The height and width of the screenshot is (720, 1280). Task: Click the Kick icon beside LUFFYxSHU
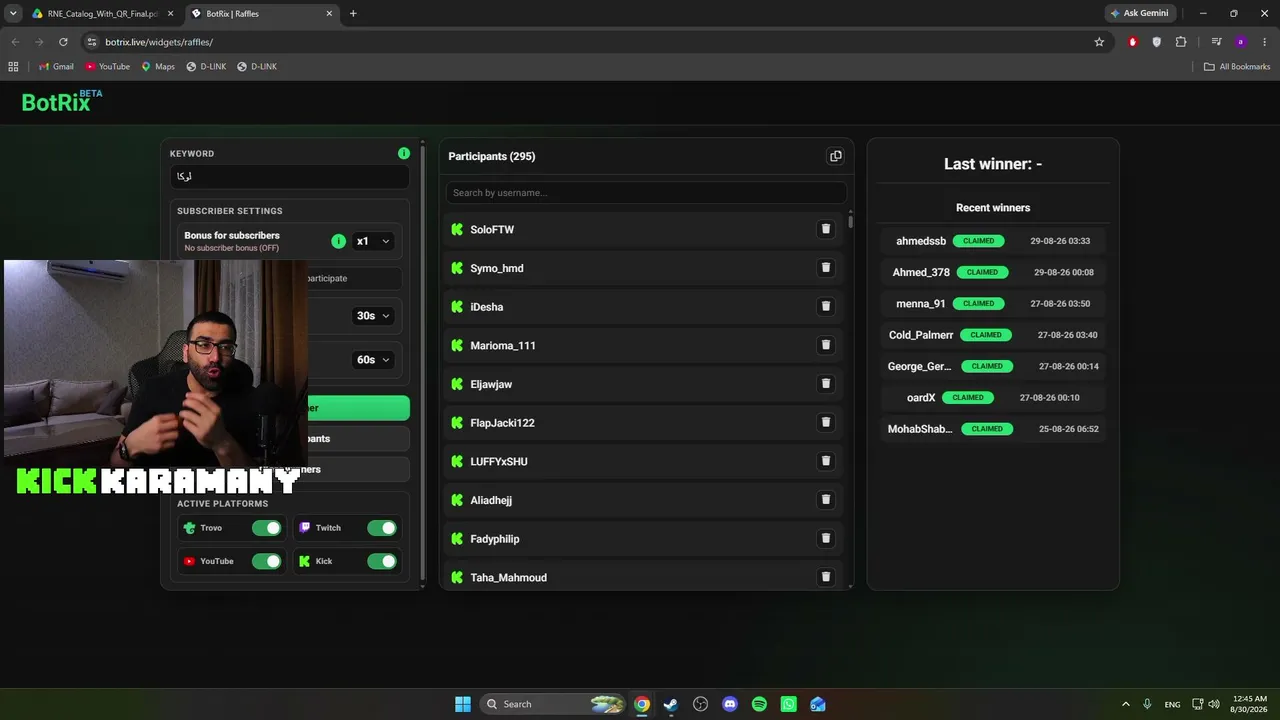point(457,461)
